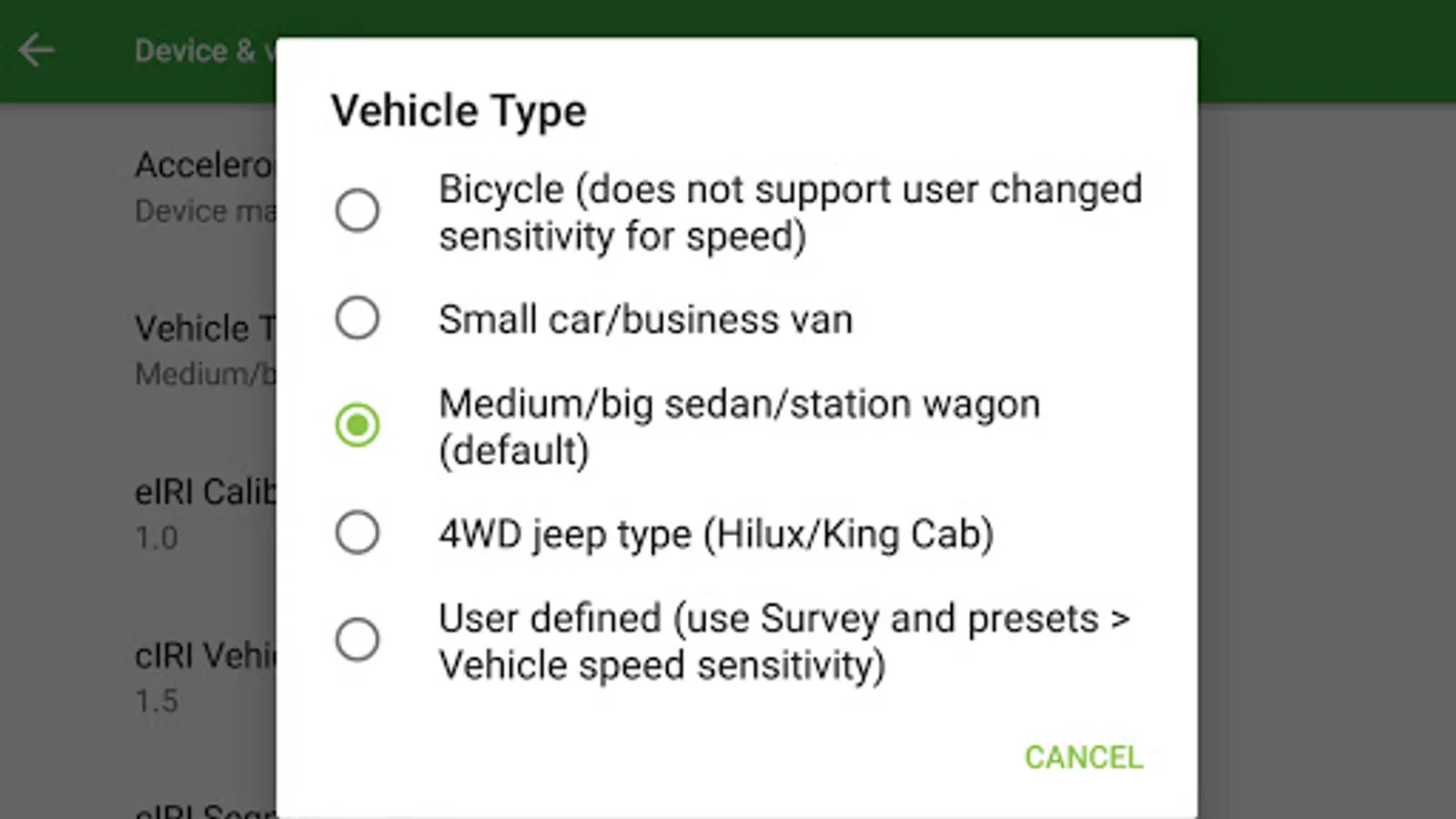Choose the Small car/business van radio button
This screenshot has height=819, width=1456.
tap(358, 318)
